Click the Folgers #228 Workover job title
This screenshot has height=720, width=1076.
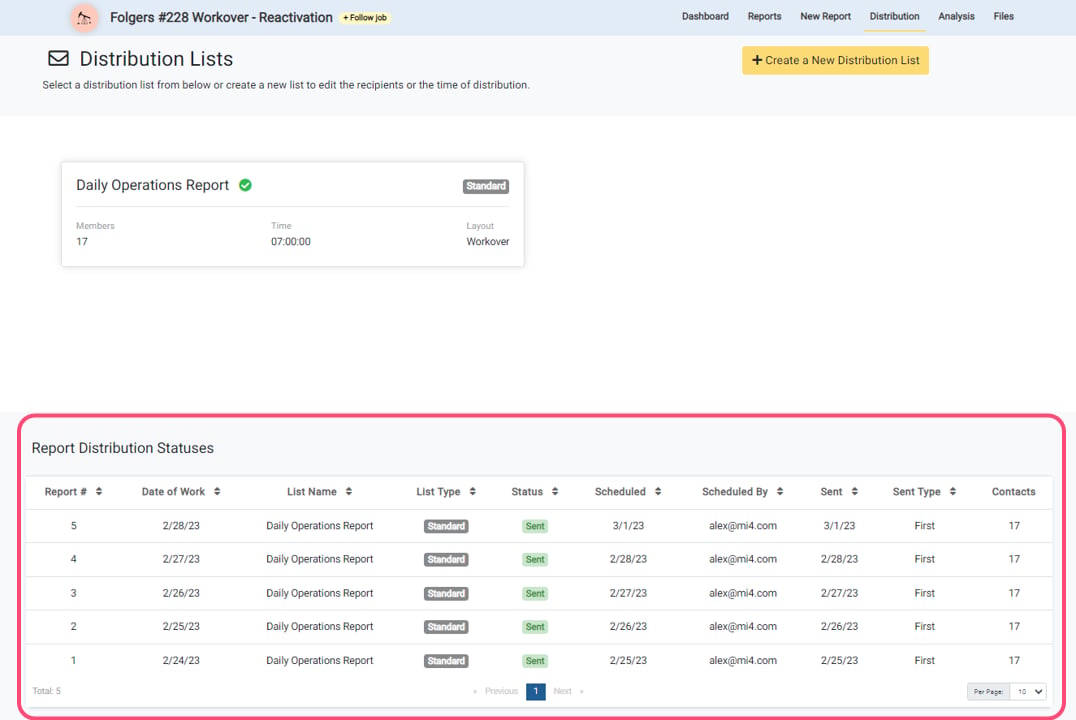click(x=221, y=18)
